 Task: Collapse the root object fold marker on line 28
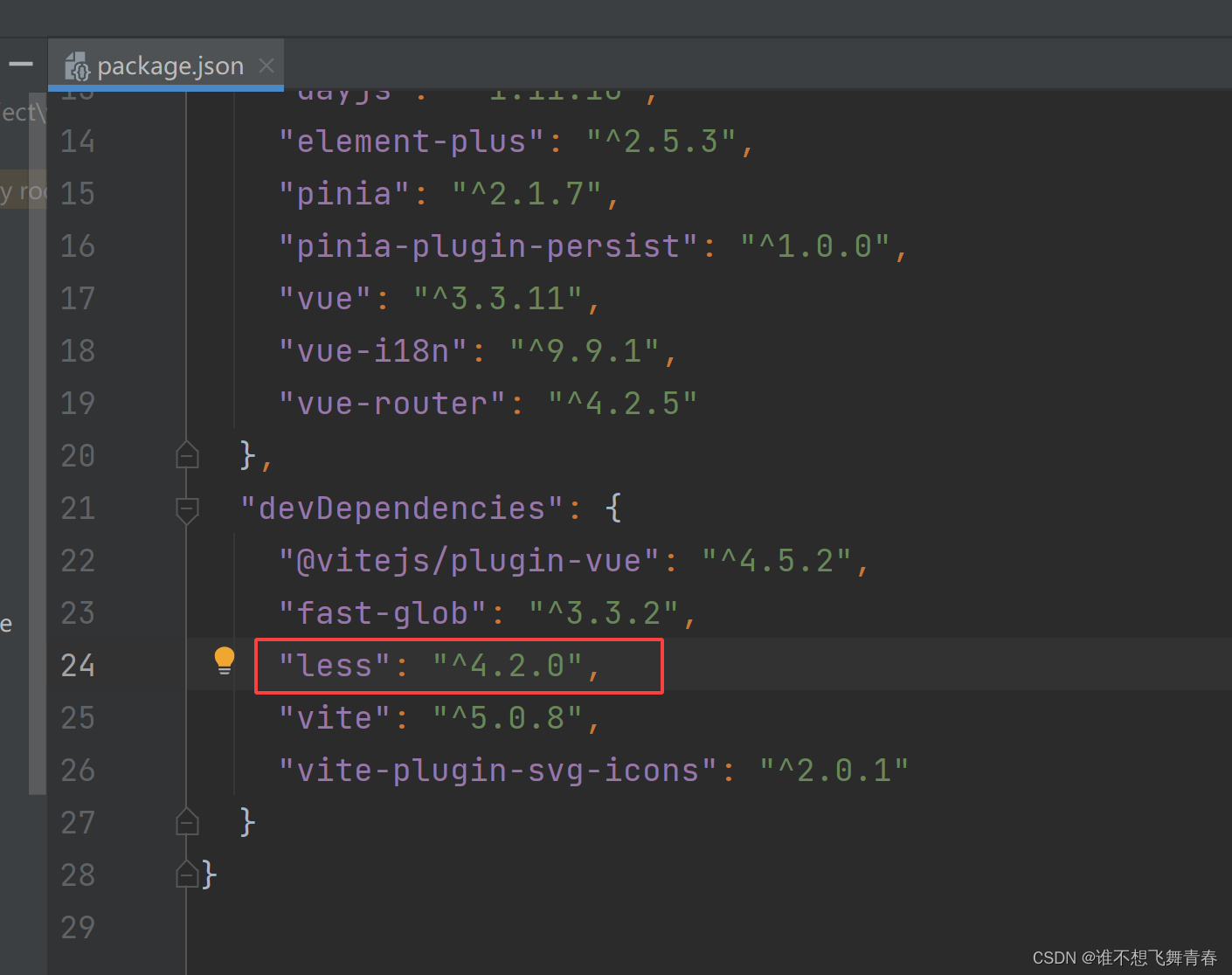tap(187, 874)
